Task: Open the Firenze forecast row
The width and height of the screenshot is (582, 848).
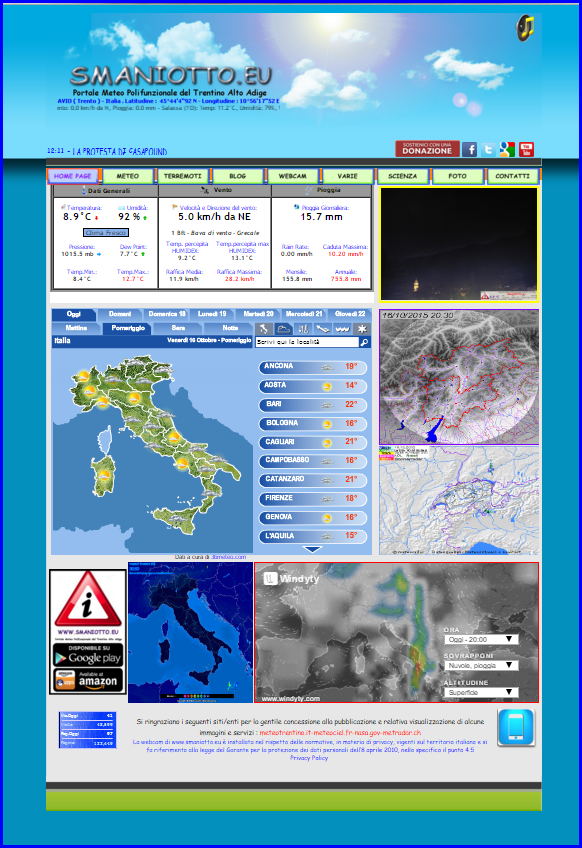Action: 313,499
